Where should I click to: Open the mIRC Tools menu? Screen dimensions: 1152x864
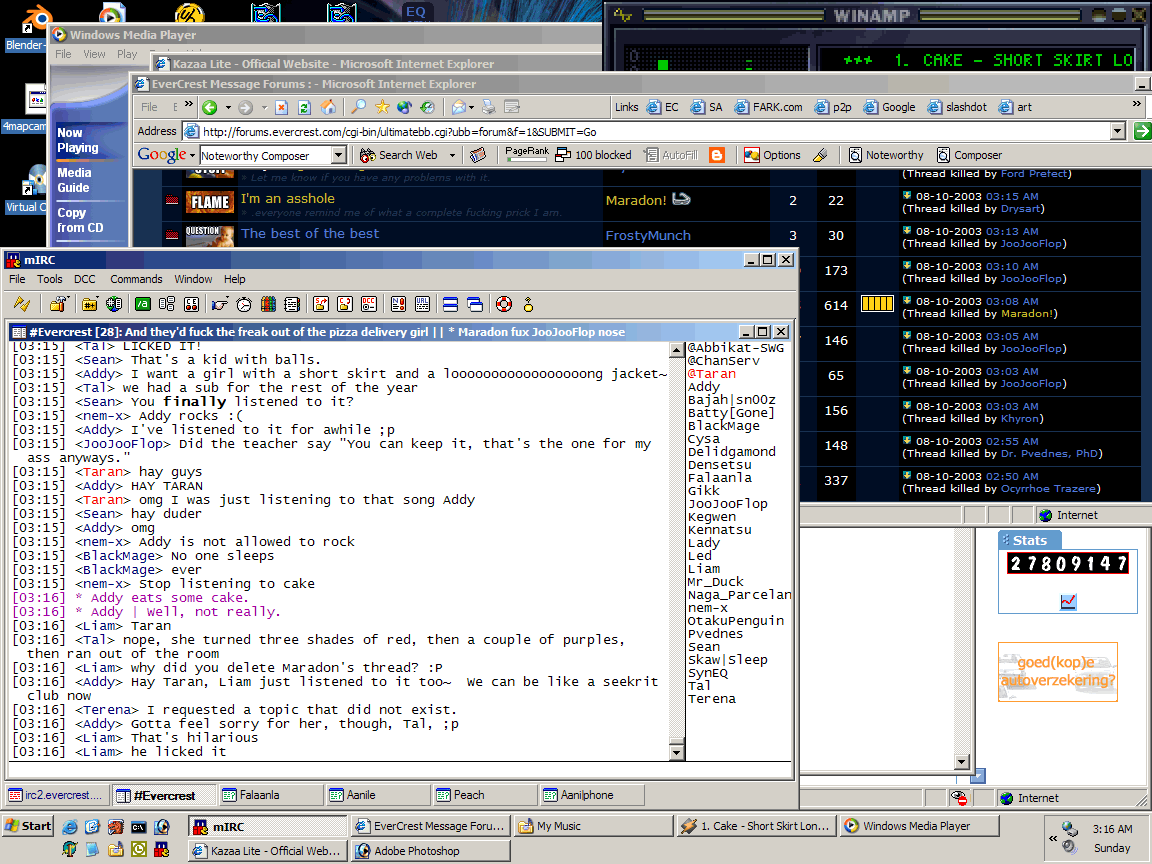(49, 279)
